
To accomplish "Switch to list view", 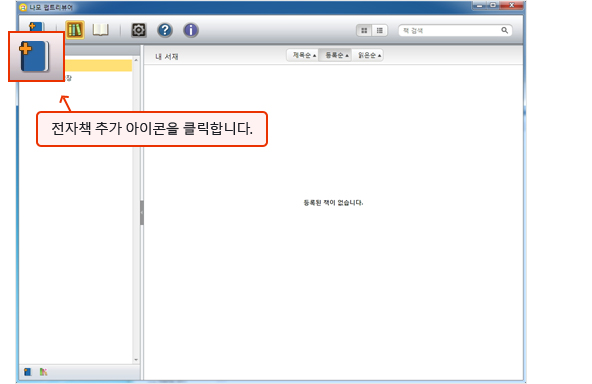I will pos(379,31).
